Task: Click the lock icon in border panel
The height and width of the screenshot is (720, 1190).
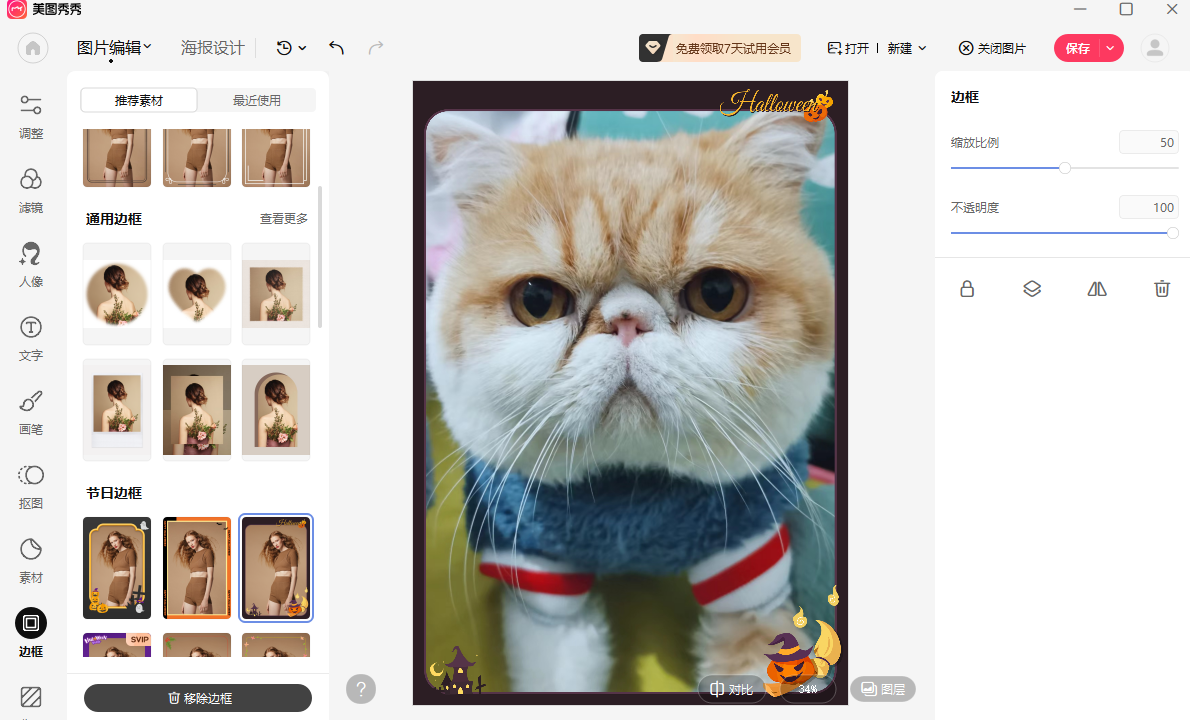Action: [967, 289]
